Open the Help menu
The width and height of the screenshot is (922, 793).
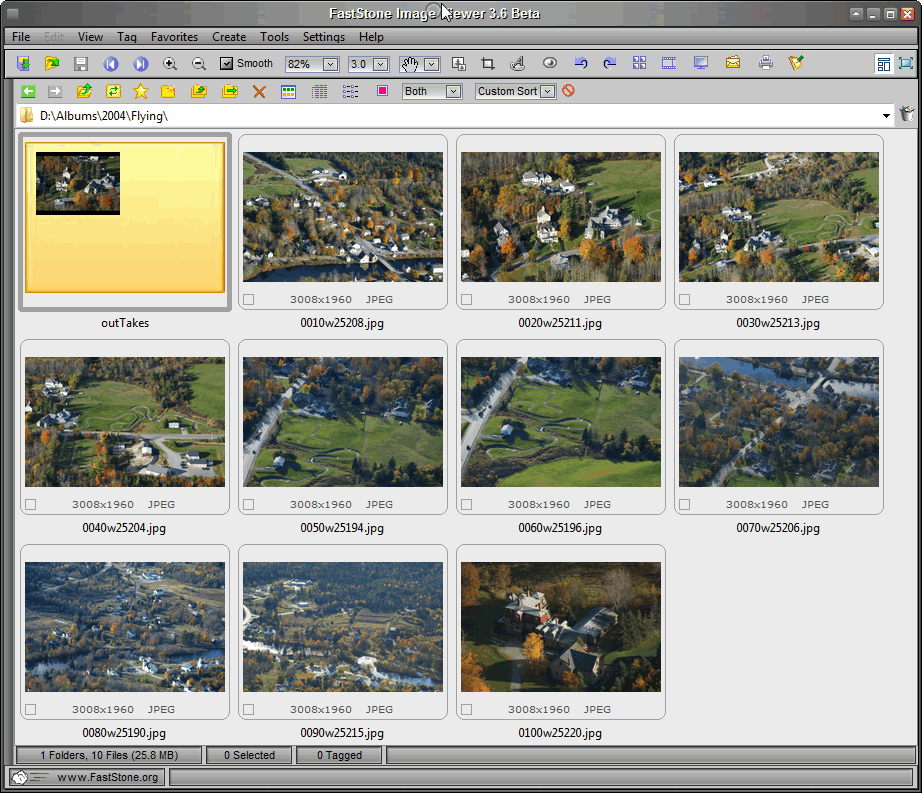click(372, 37)
